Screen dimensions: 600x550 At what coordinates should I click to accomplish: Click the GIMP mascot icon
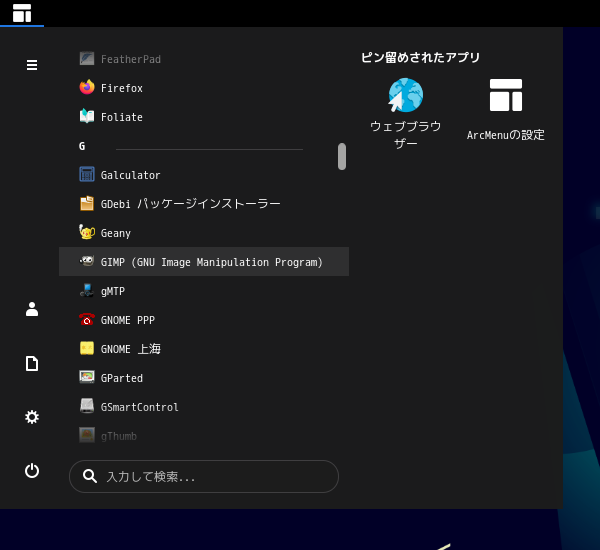click(x=87, y=261)
